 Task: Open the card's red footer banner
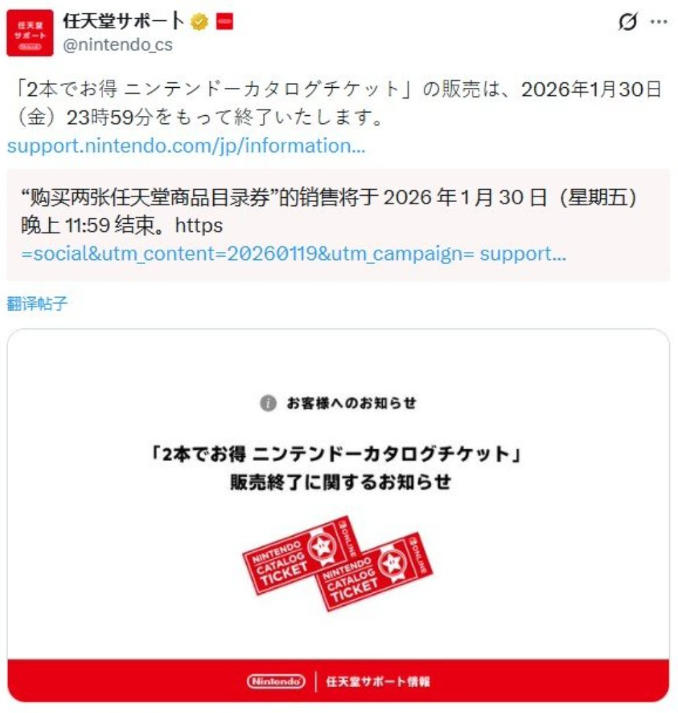[338, 681]
